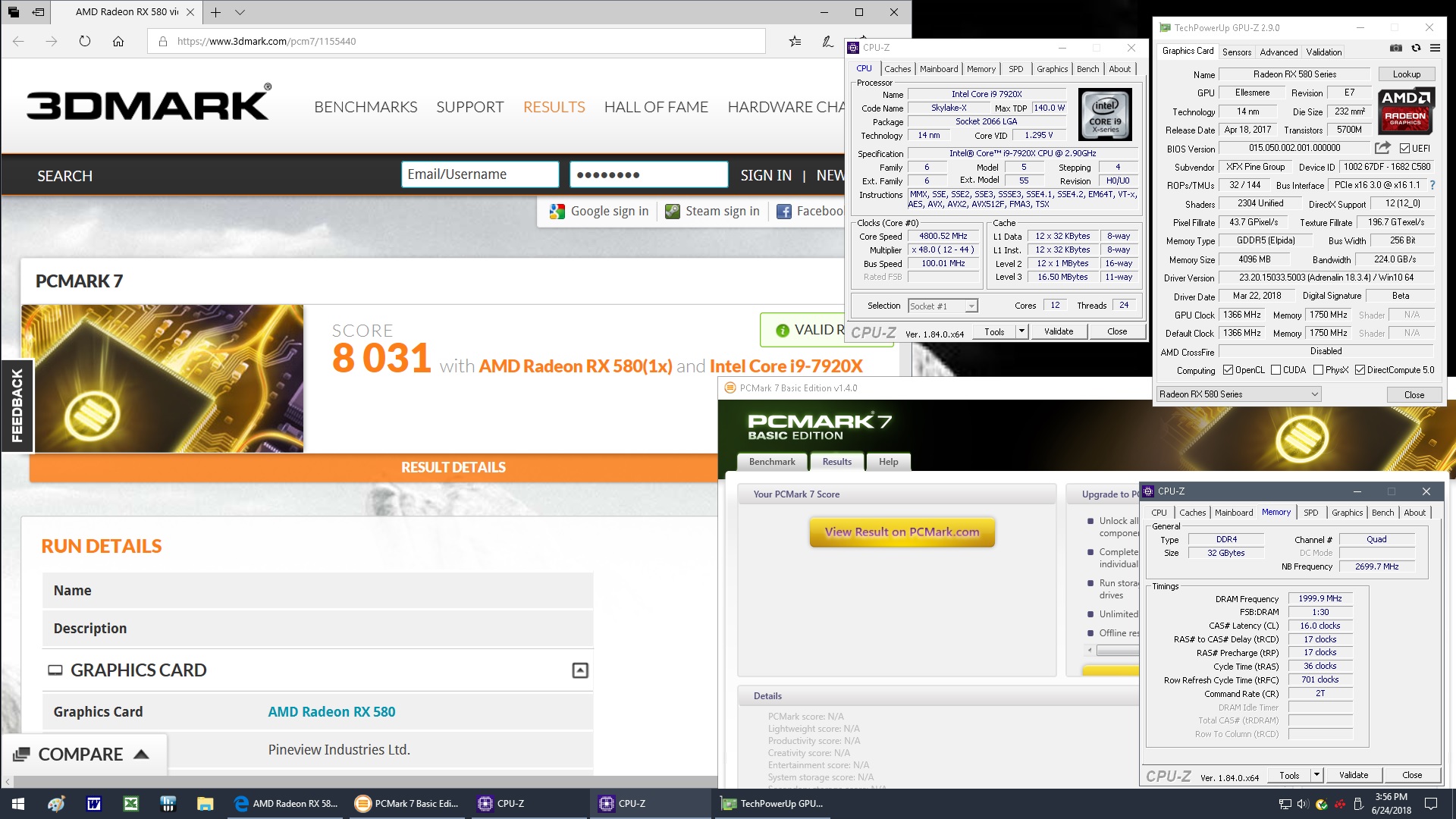Screen dimensions: 1456x819
Task: Click the Google sign in icon
Action: 557,212
